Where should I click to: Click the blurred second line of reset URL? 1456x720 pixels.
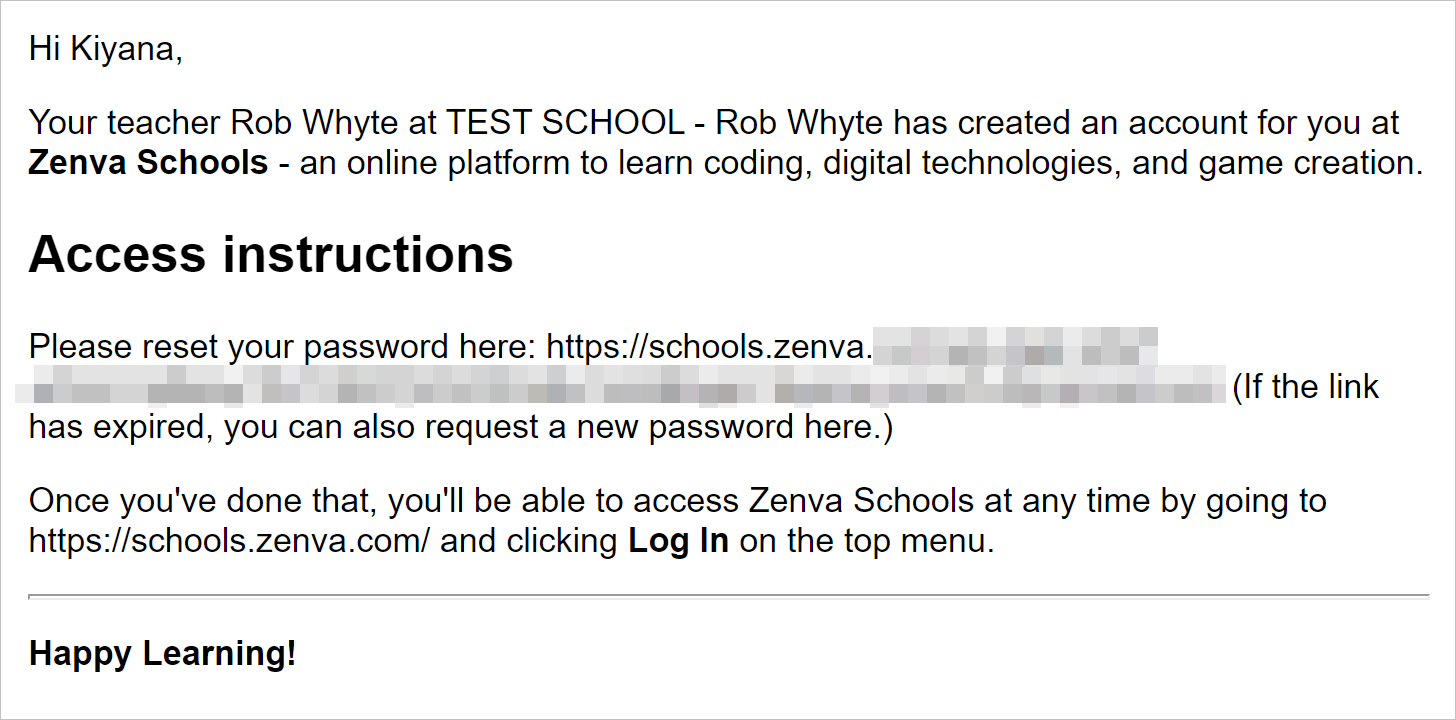point(621,386)
